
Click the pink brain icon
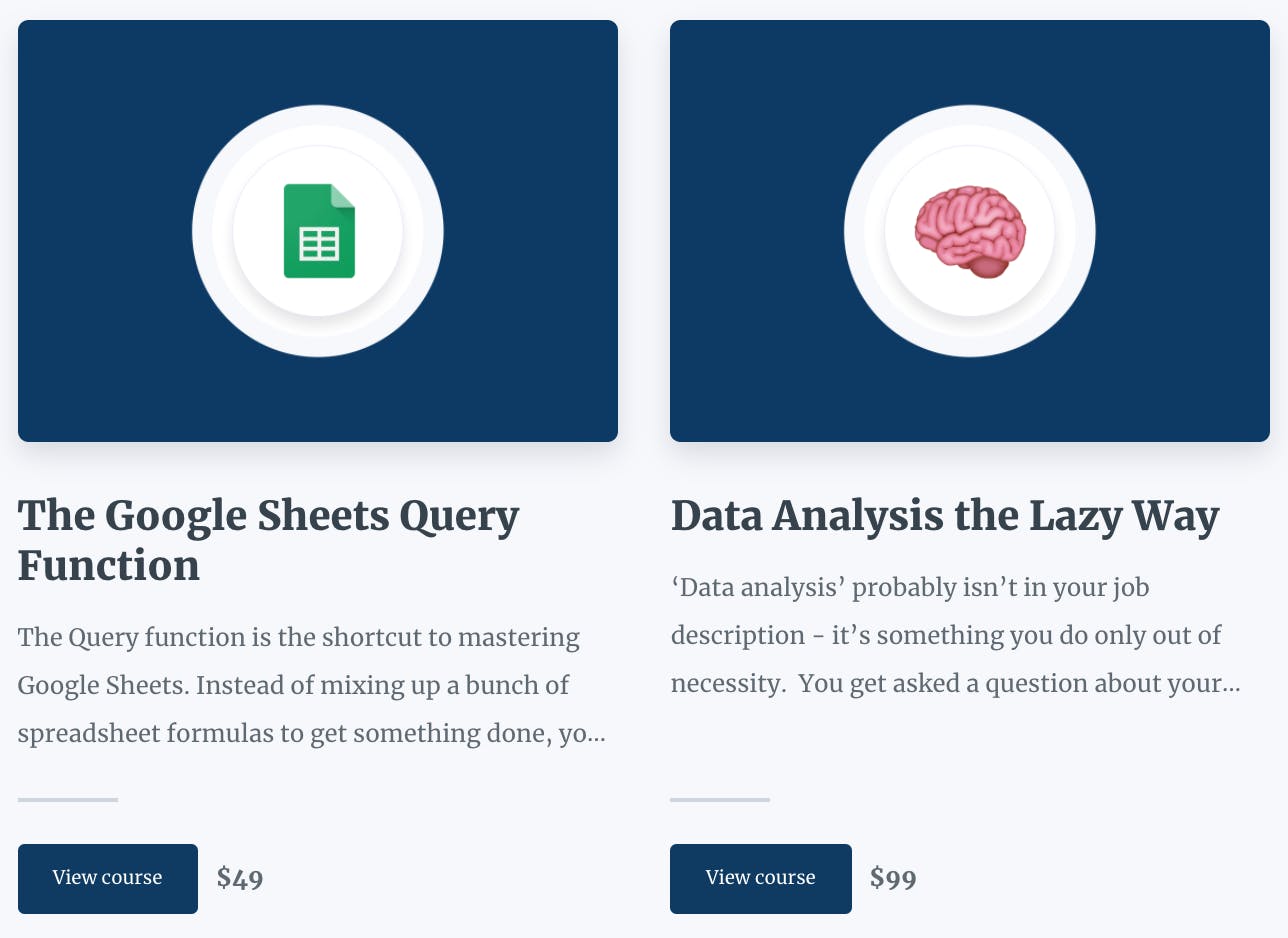click(970, 232)
